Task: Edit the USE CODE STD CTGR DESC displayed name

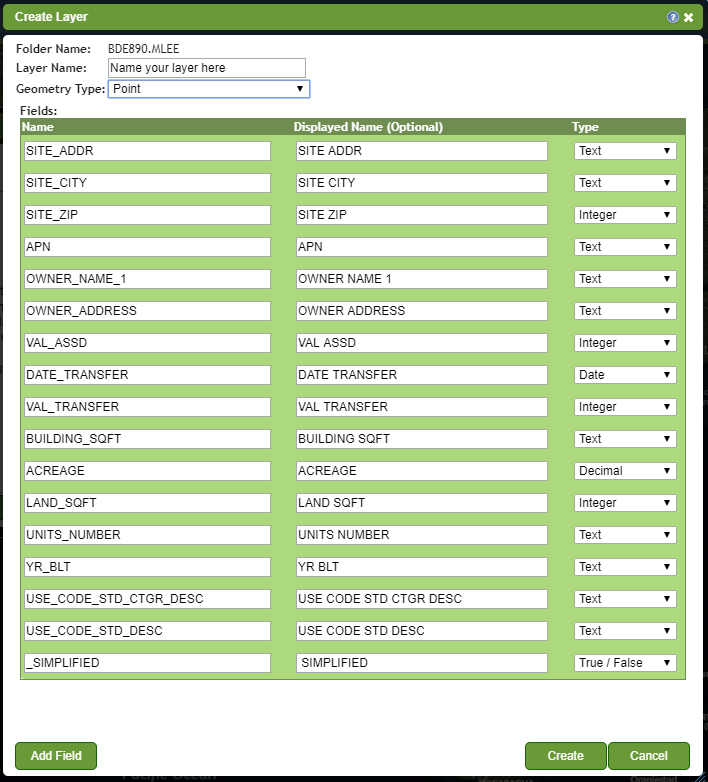Action: (421, 598)
